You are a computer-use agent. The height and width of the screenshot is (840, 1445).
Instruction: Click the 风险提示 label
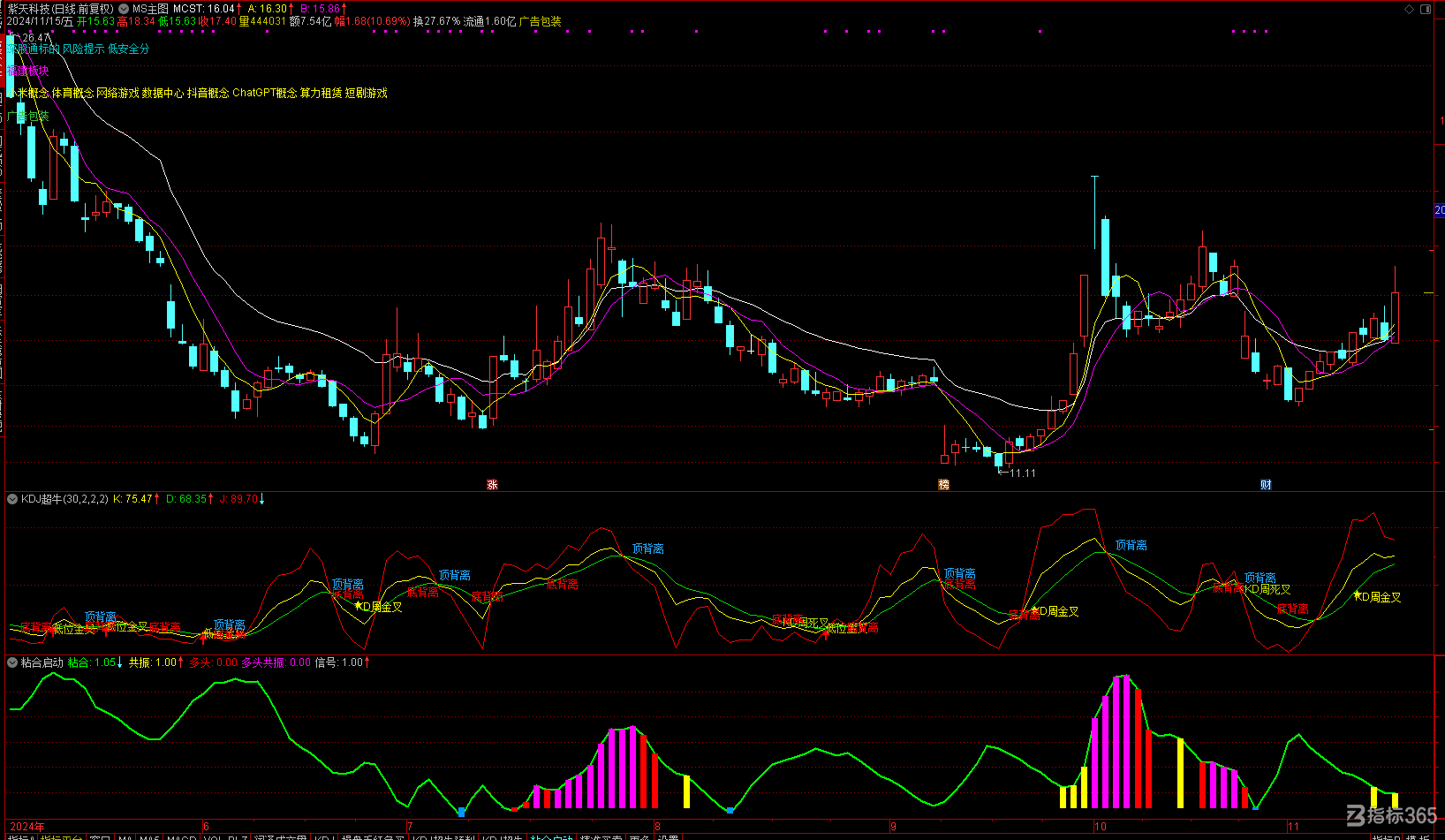pyautogui.click(x=83, y=49)
